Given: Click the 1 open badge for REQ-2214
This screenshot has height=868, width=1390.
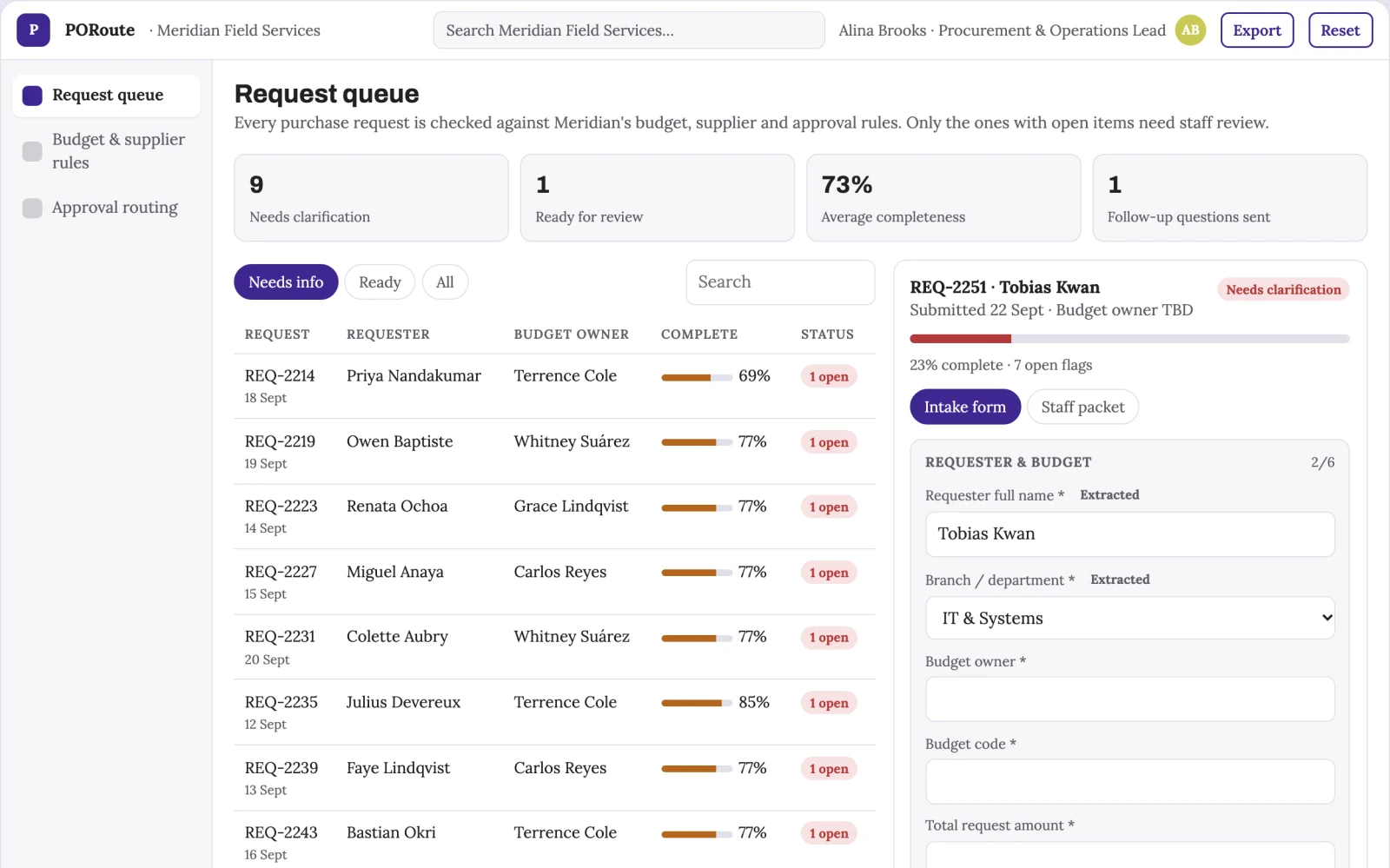Looking at the screenshot, I should (829, 377).
